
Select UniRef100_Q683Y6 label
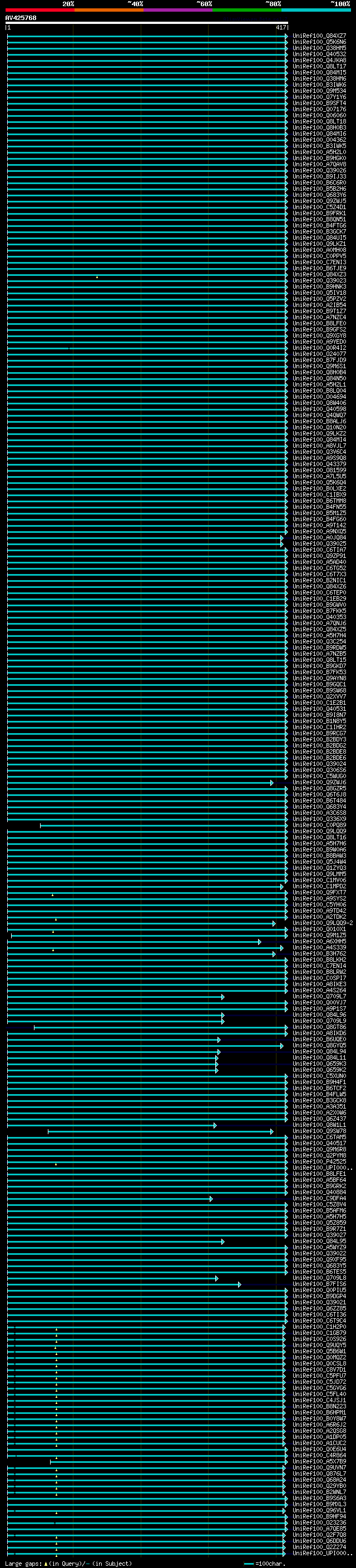tap(319, 195)
